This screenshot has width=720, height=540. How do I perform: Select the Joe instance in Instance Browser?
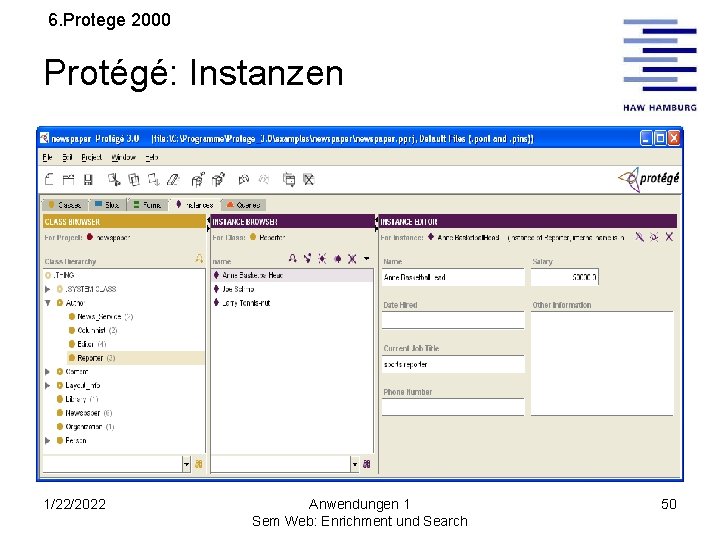[234, 289]
